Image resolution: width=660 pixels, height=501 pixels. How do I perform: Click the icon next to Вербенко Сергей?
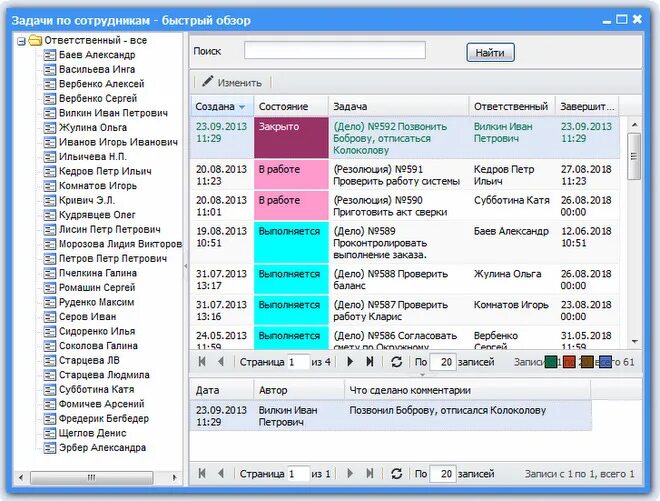click(x=50, y=99)
